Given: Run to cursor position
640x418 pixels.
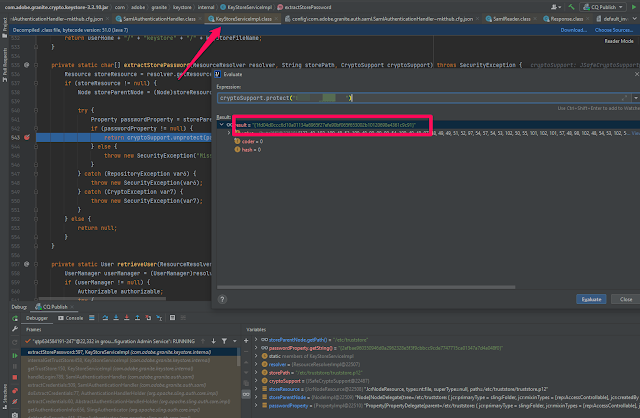Looking at the screenshot, I should click(159, 318).
